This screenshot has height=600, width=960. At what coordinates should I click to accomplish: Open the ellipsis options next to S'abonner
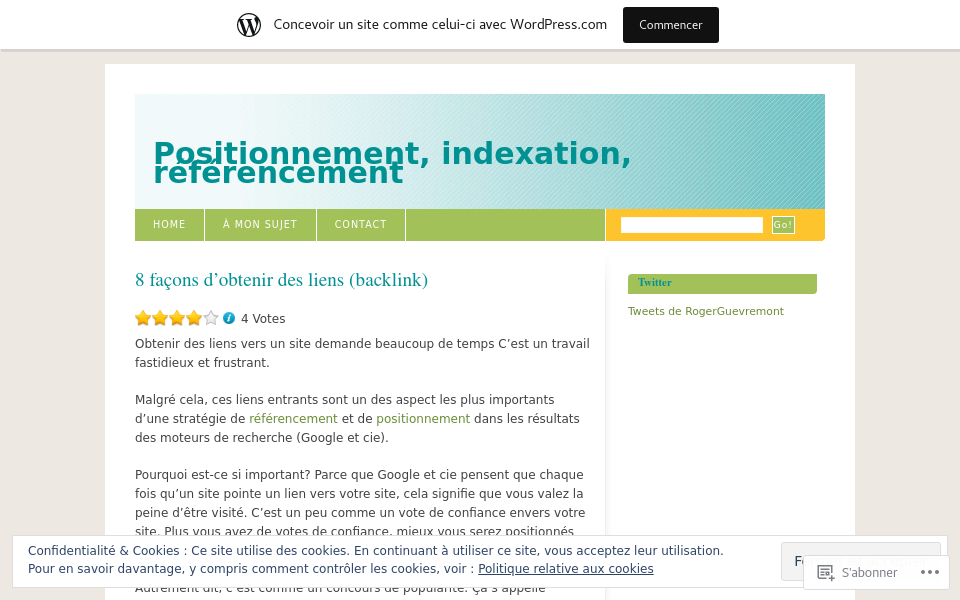tap(930, 572)
